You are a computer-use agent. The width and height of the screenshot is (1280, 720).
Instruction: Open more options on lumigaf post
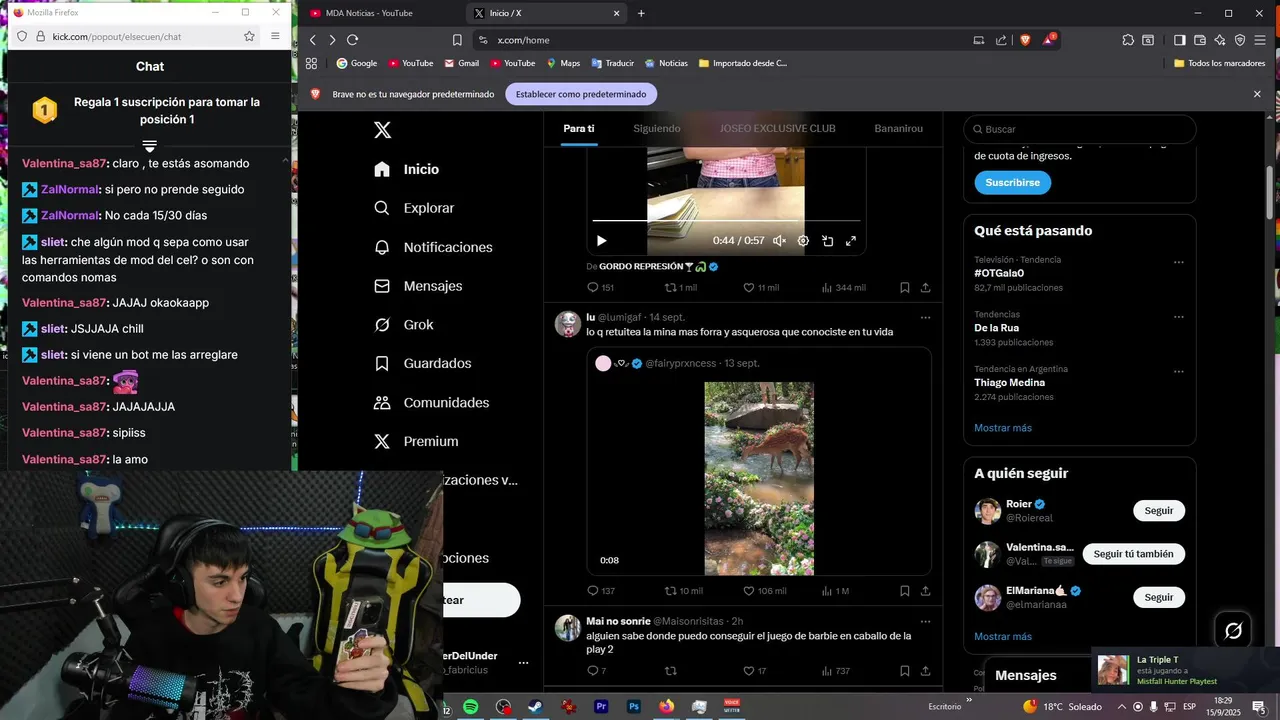tap(925, 318)
